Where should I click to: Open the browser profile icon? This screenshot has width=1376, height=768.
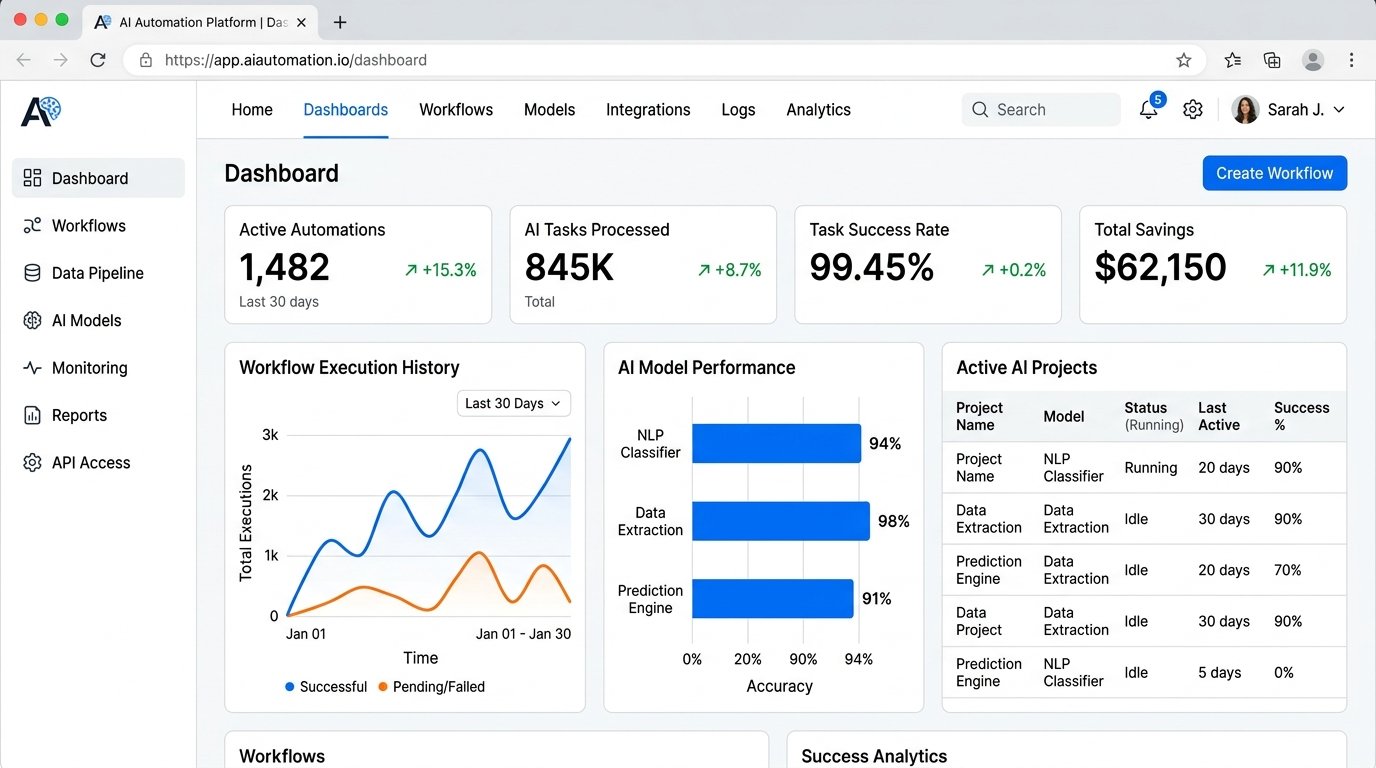[1313, 60]
